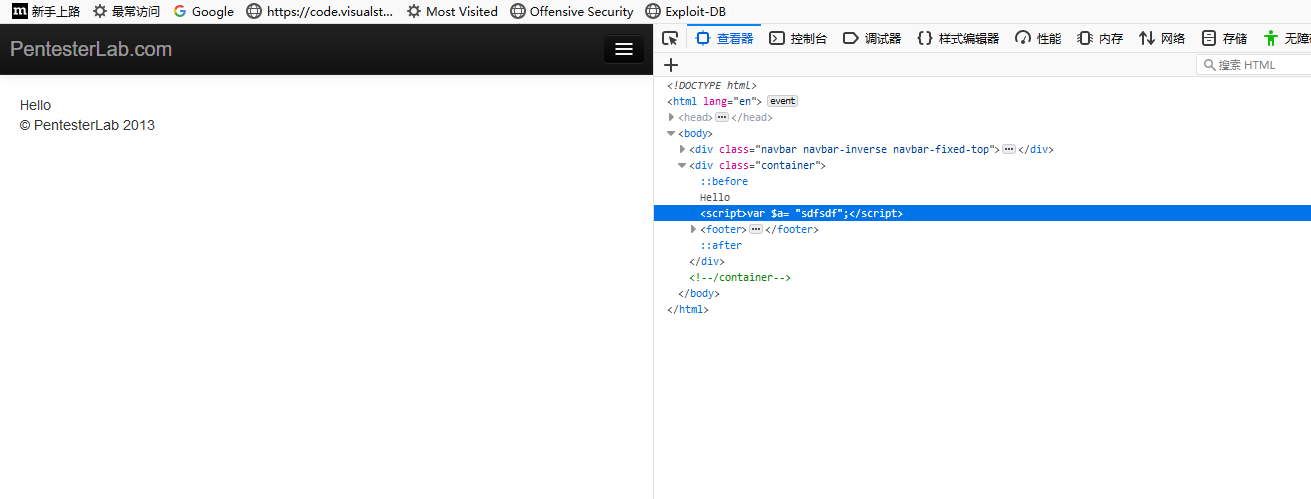Select the closing body tag line
This screenshot has height=499, width=1311.
(699, 293)
